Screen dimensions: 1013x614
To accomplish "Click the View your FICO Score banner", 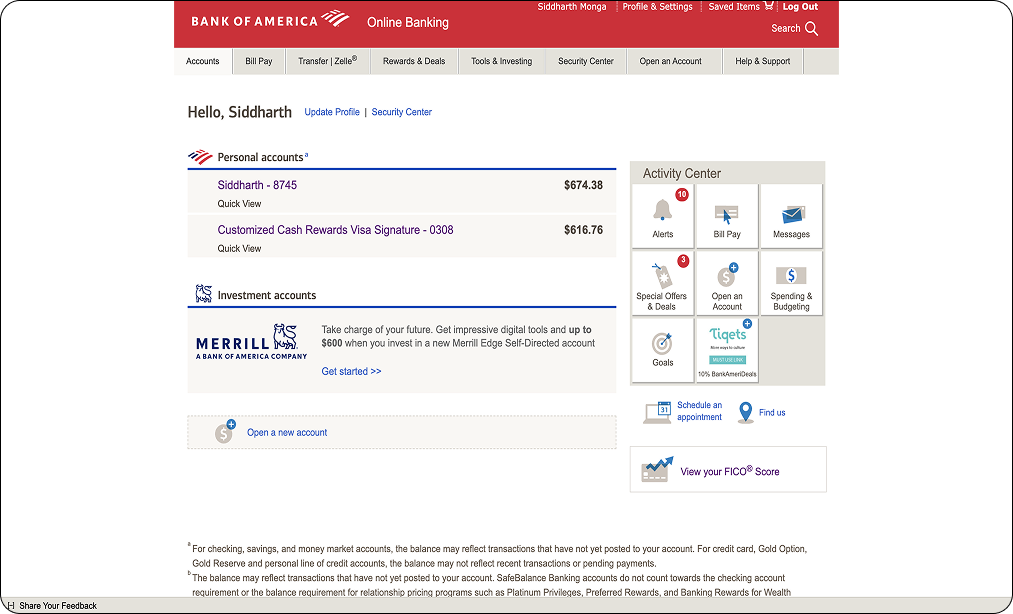I will tap(728, 470).
